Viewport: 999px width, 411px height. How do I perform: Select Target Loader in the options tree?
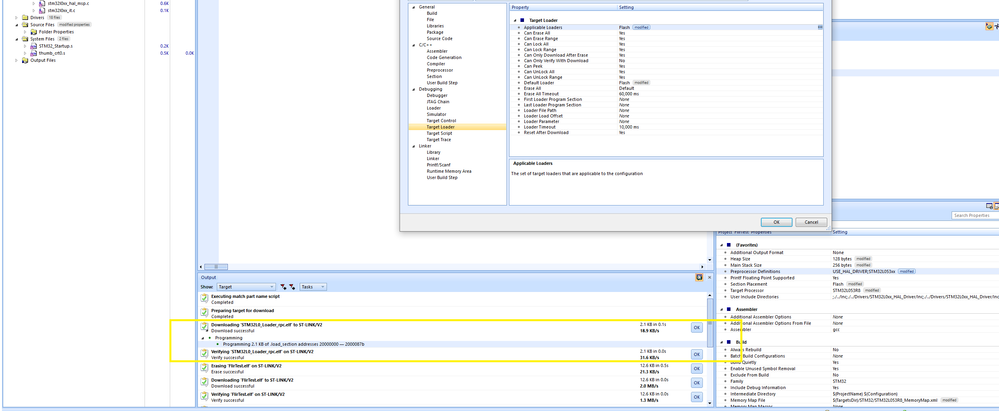441,127
